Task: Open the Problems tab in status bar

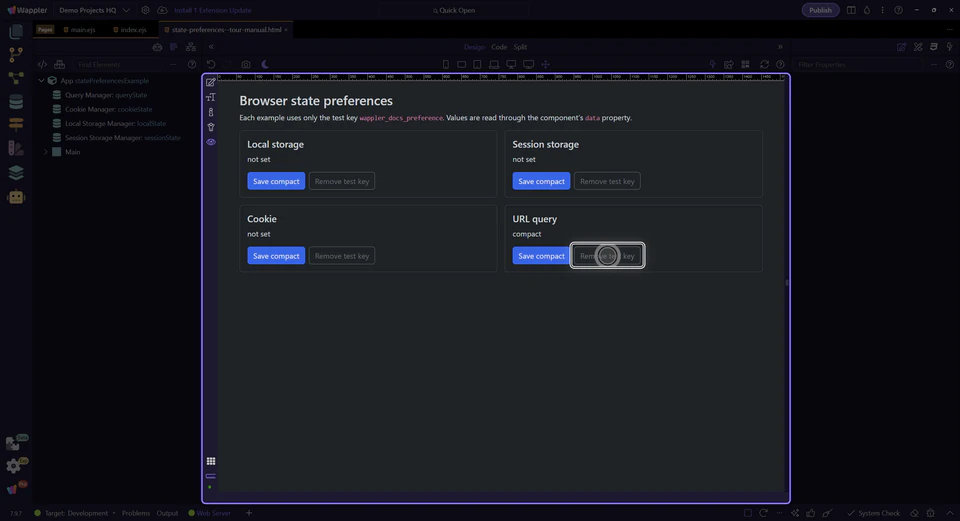Action: point(136,513)
